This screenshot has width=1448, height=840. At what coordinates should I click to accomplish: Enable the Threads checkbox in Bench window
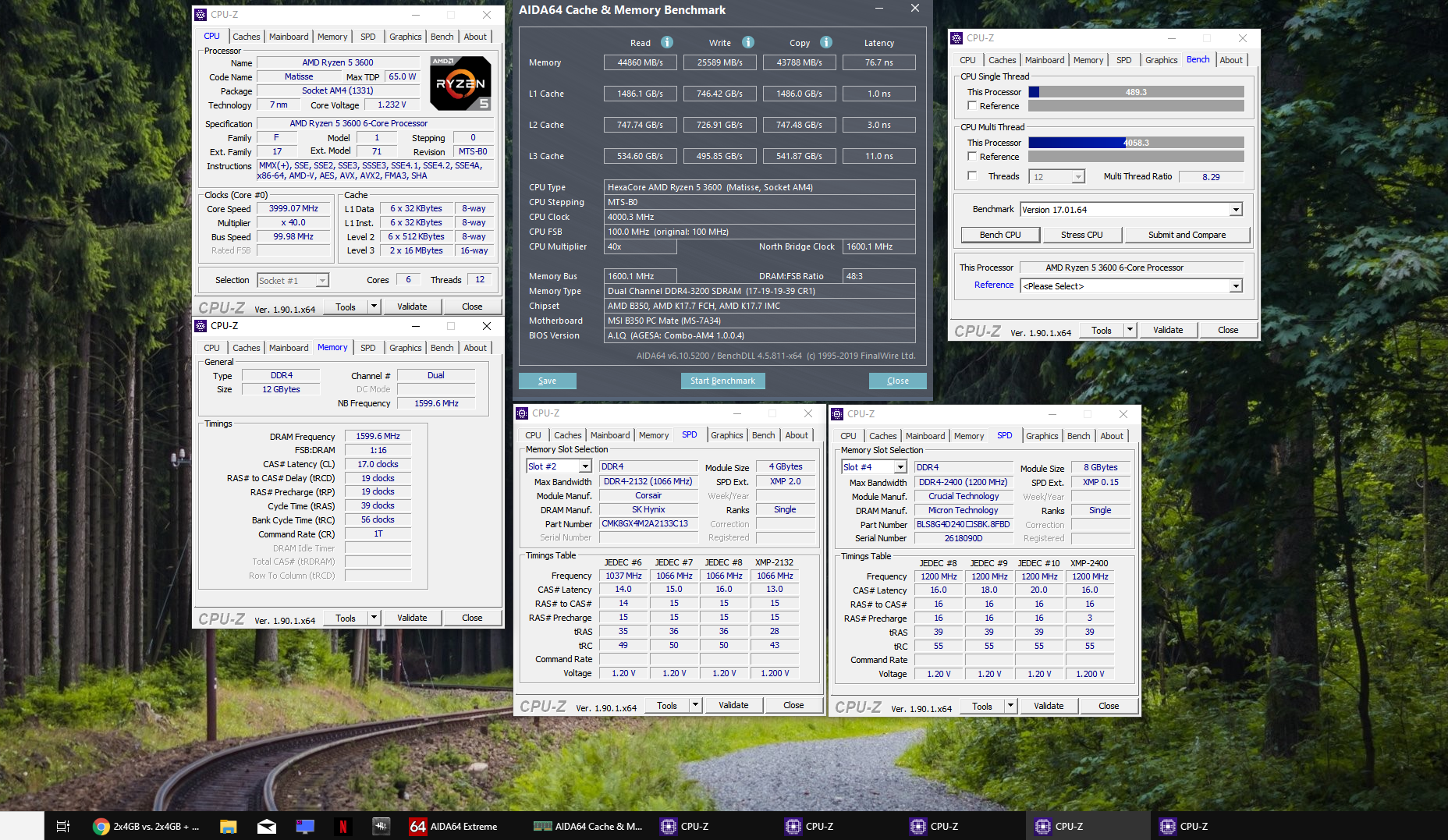[x=972, y=176]
